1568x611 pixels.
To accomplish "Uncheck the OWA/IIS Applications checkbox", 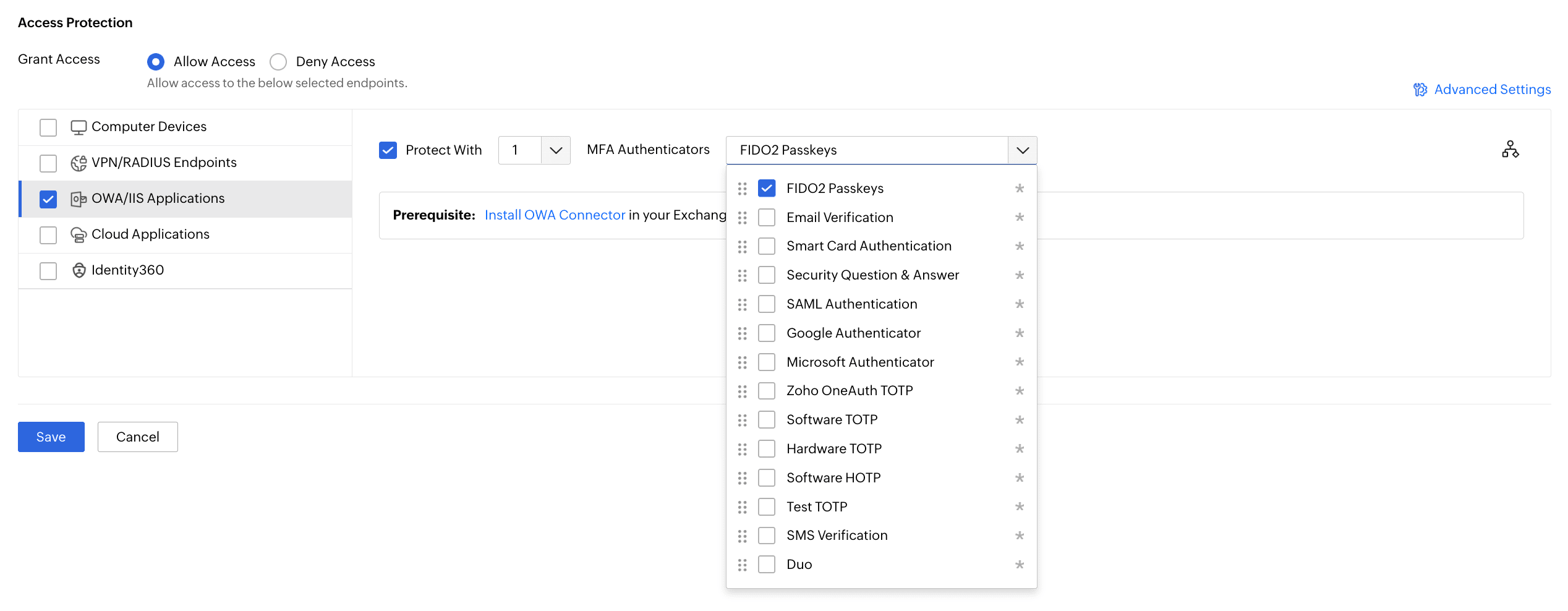I will pos(48,199).
